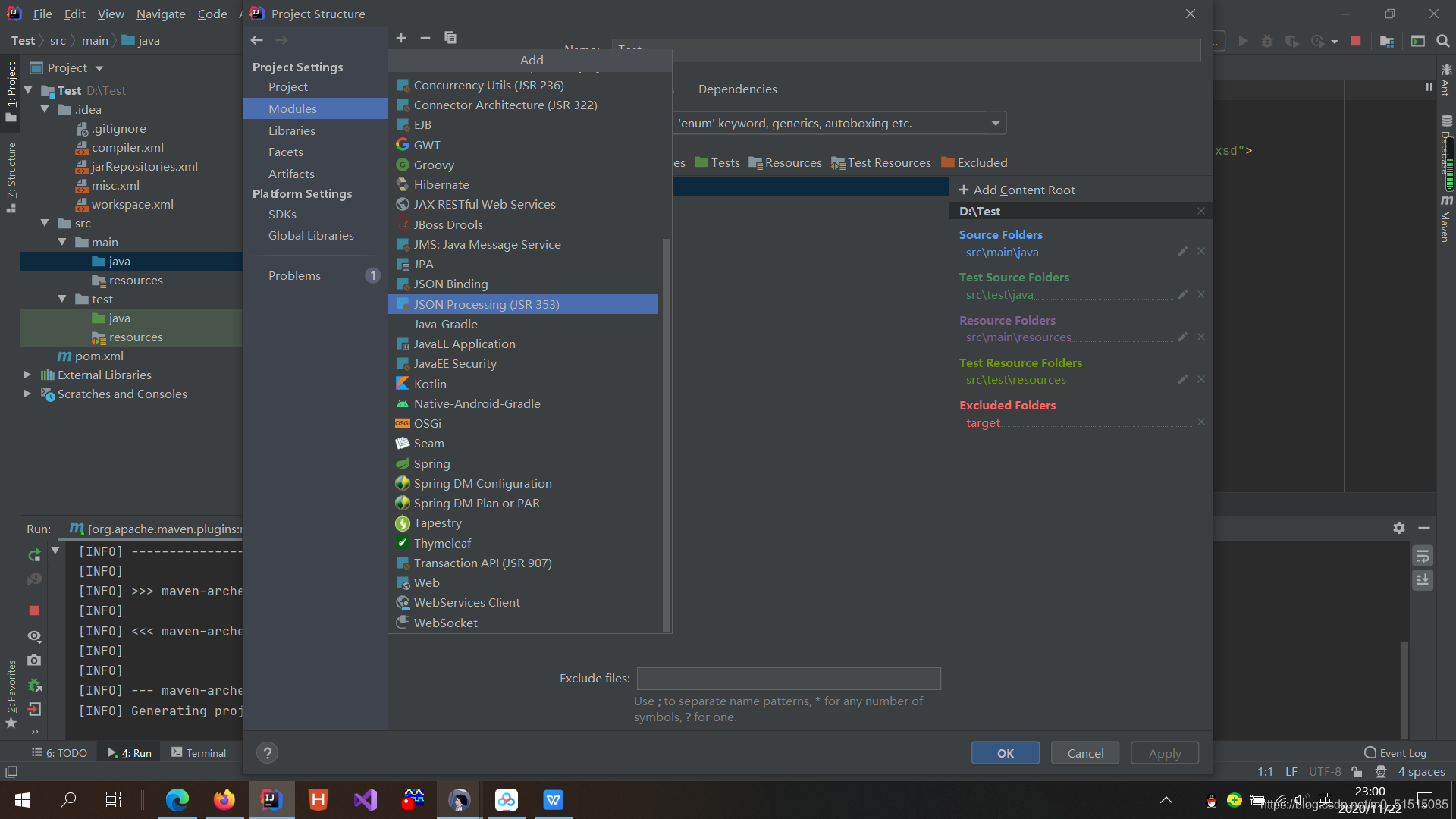Expand Scratches and Consoles node
This screenshot has height=819, width=1456.
[x=27, y=394]
